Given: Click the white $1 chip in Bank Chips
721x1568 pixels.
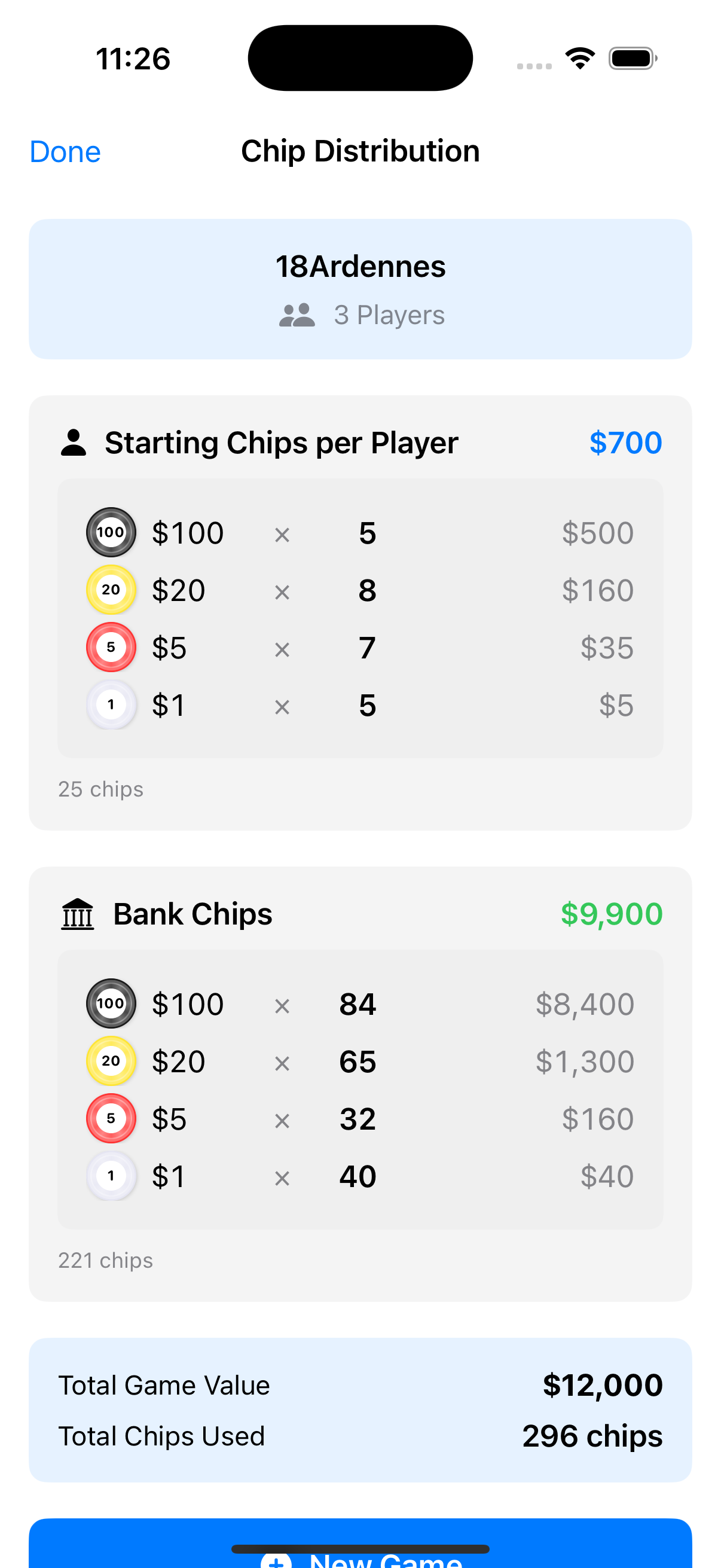Looking at the screenshot, I should tap(111, 1176).
